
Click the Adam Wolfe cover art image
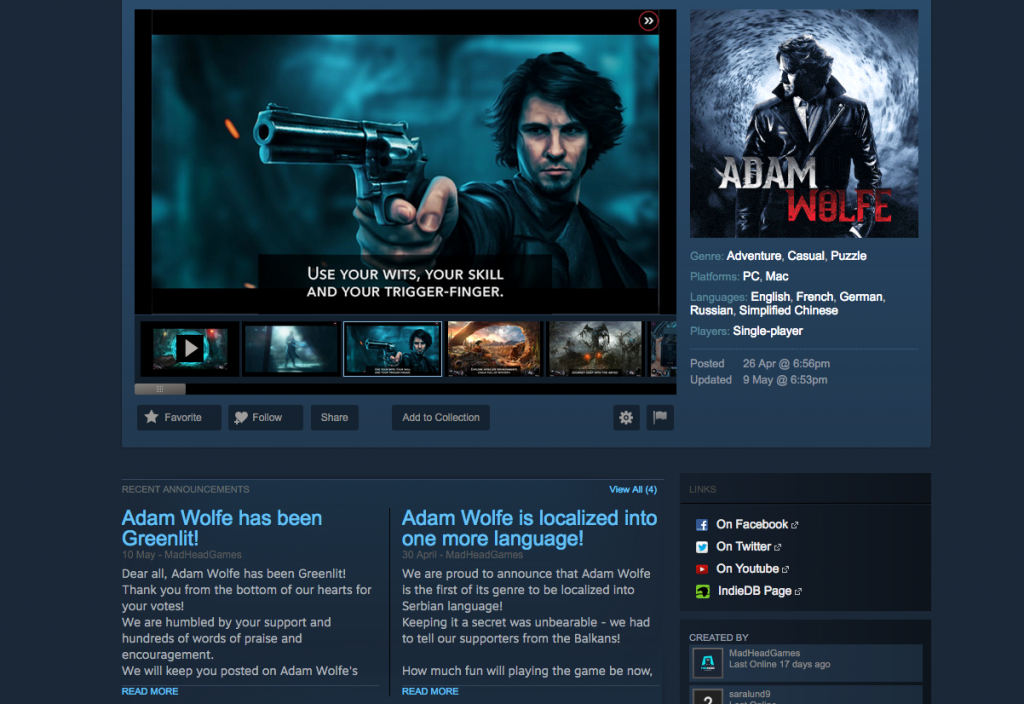click(804, 123)
